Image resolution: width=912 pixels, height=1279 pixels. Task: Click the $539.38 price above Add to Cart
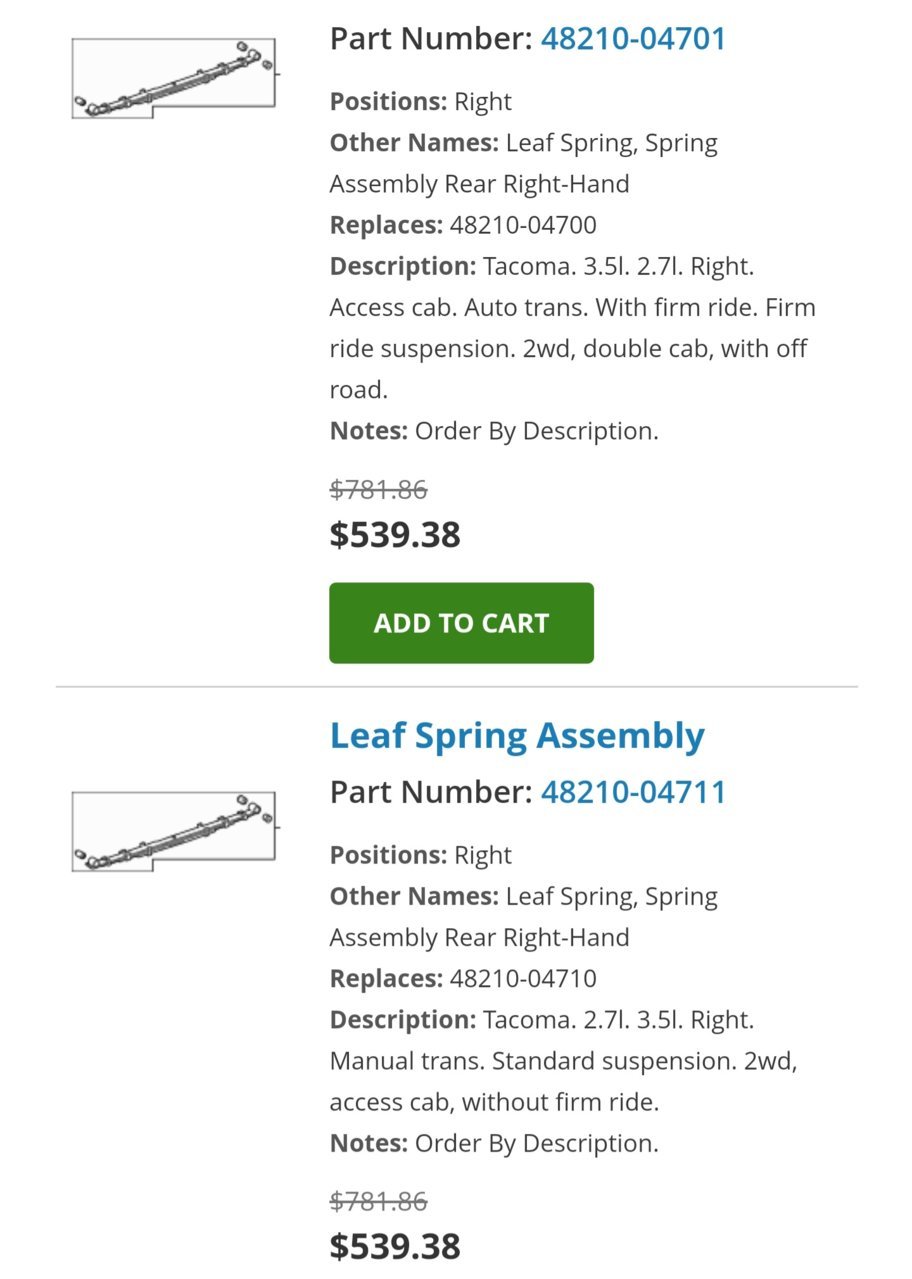point(395,535)
